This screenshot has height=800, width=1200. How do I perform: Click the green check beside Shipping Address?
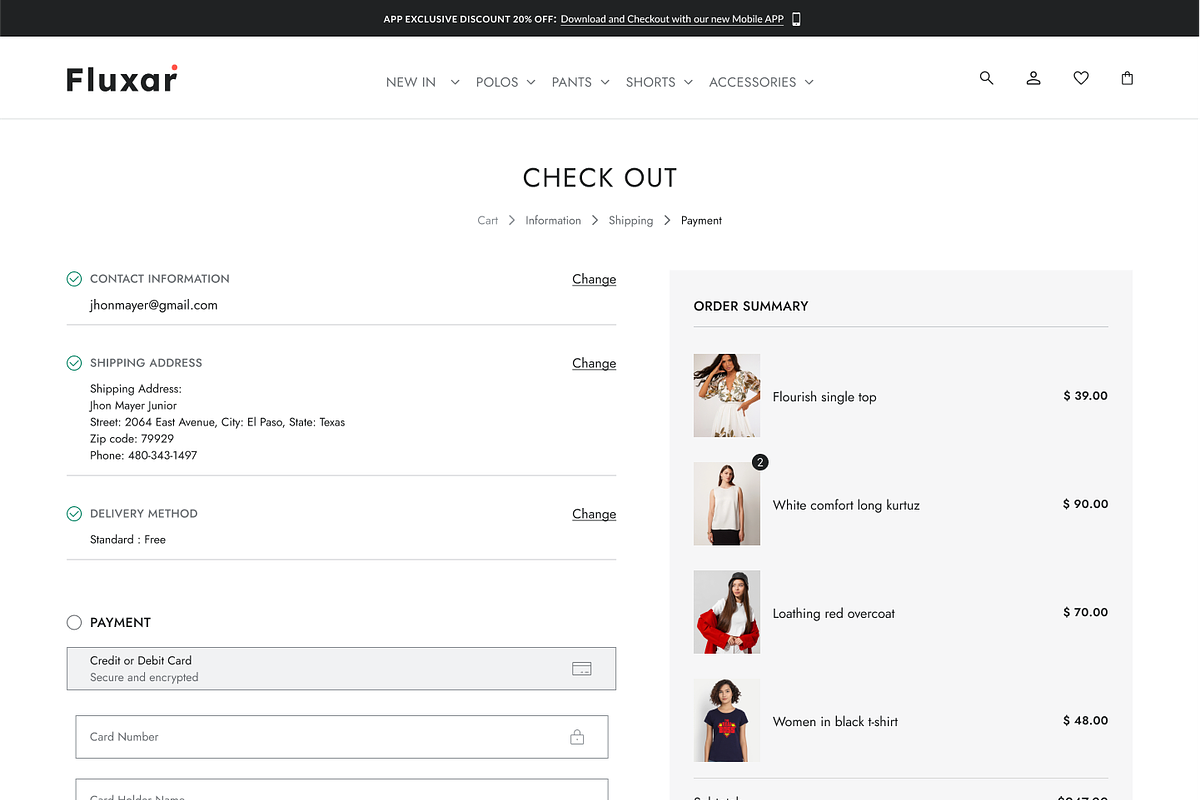74,363
